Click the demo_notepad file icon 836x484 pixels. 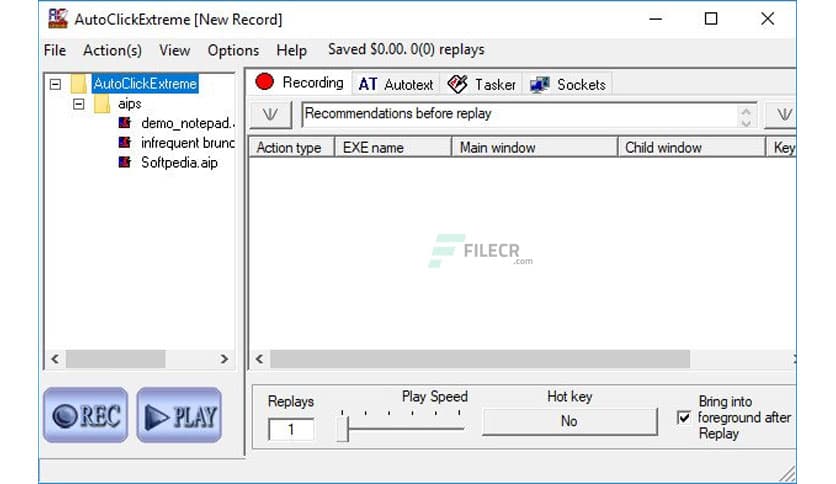pyautogui.click(x=125, y=123)
